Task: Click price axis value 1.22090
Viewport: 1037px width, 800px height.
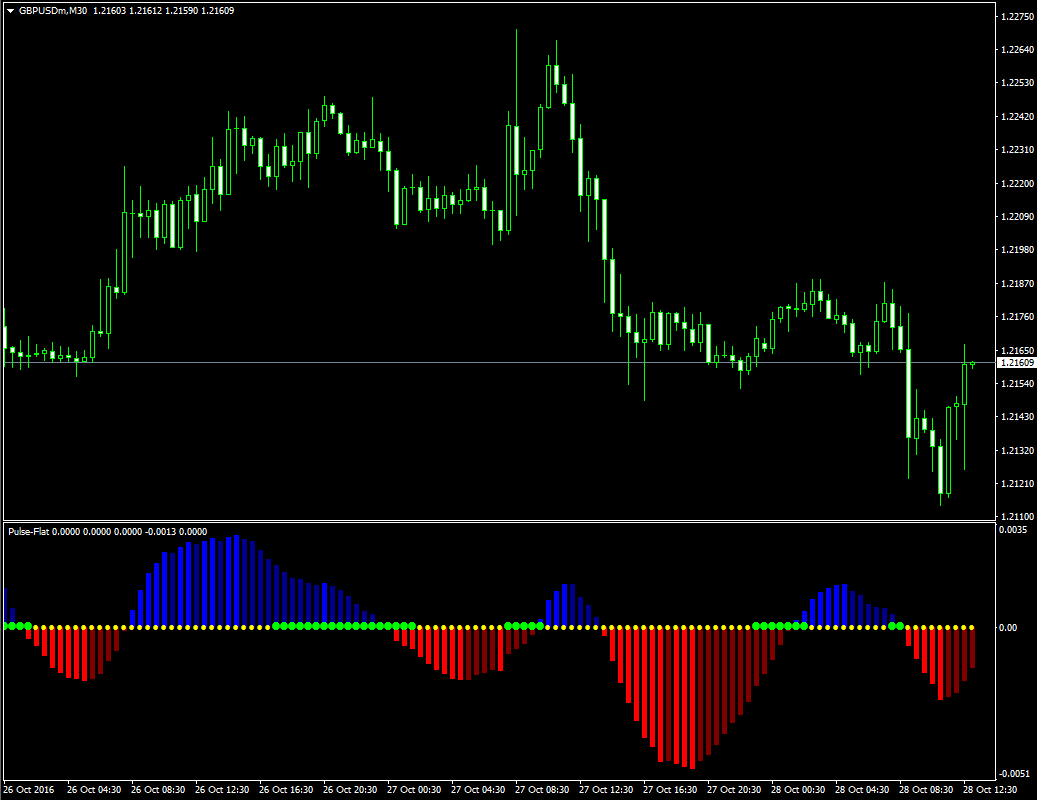Action: pyautogui.click(x=1017, y=216)
